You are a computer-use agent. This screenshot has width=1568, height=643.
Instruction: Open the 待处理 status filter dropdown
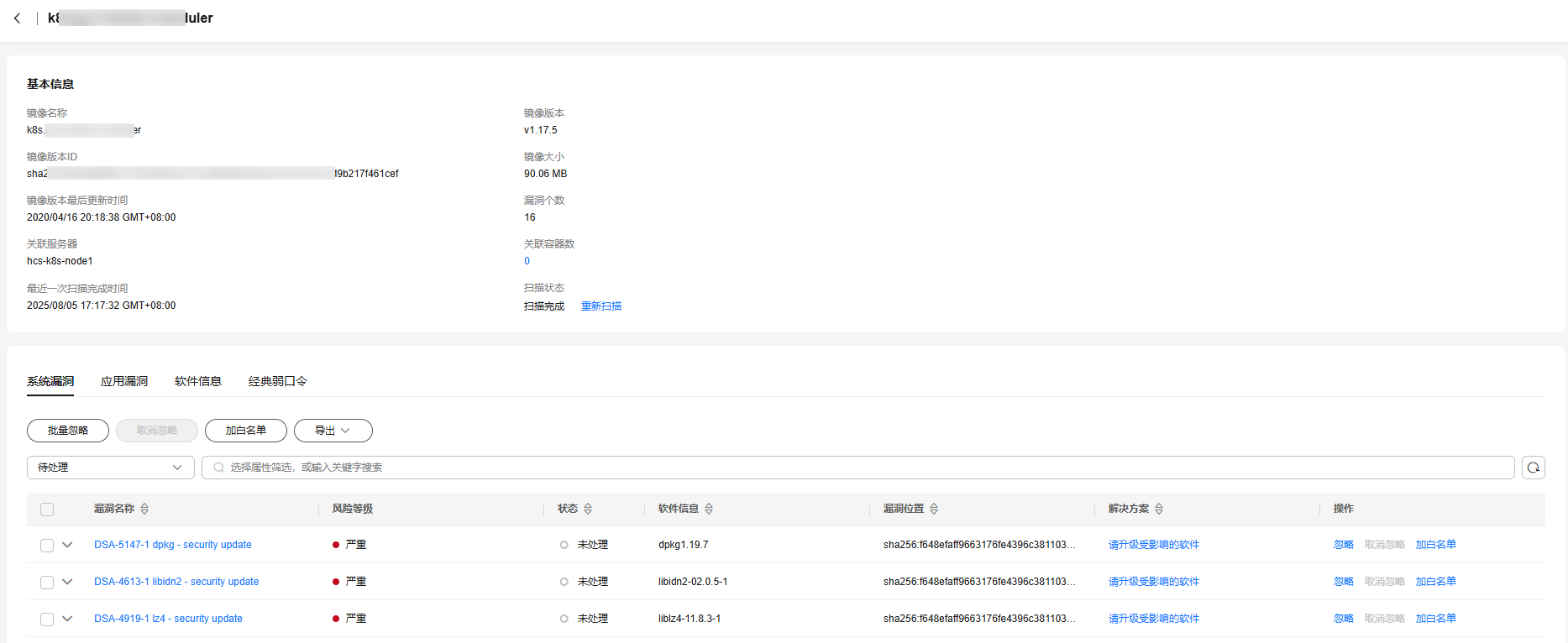point(110,468)
